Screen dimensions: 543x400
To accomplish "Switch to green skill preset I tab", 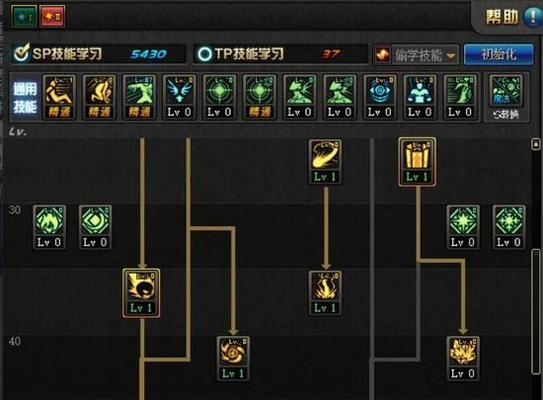I will click(24, 16).
